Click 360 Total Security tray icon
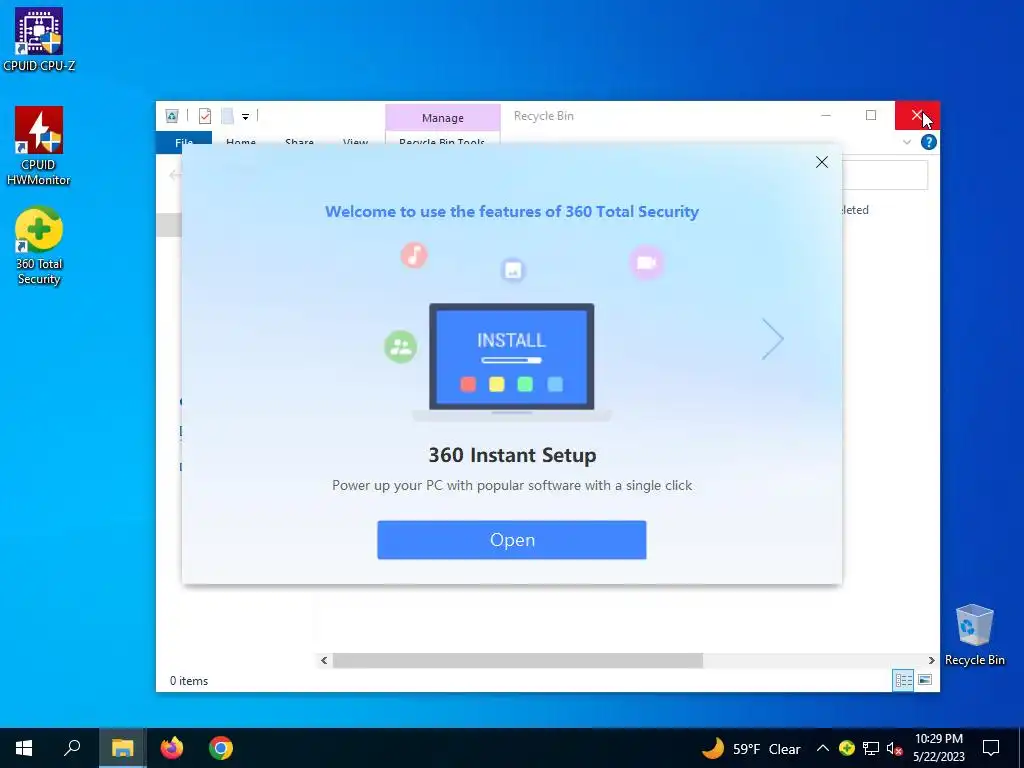Viewport: 1024px width, 768px height. (846, 748)
